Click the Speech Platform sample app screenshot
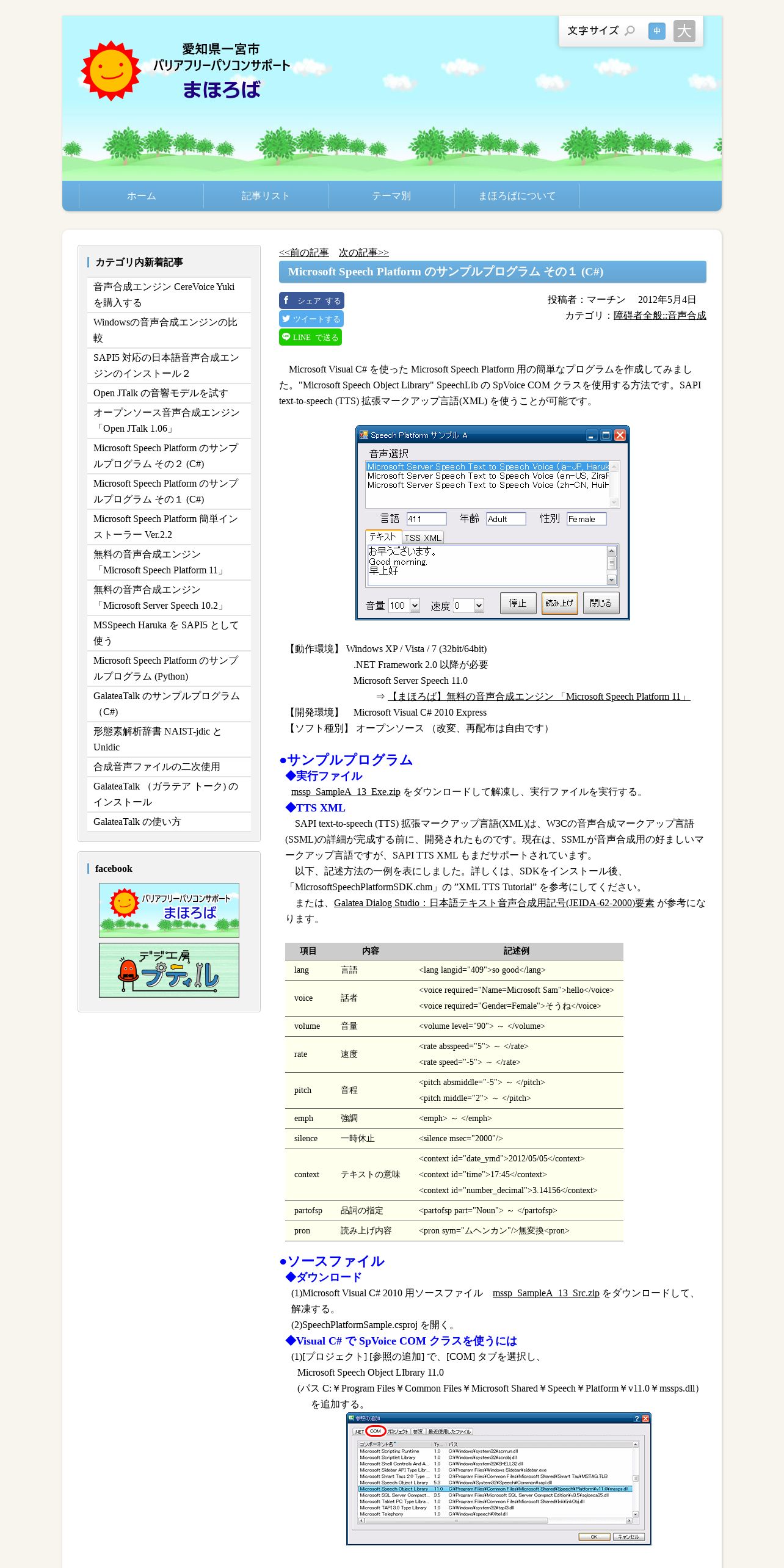 pyautogui.click(x=493, y=523)
